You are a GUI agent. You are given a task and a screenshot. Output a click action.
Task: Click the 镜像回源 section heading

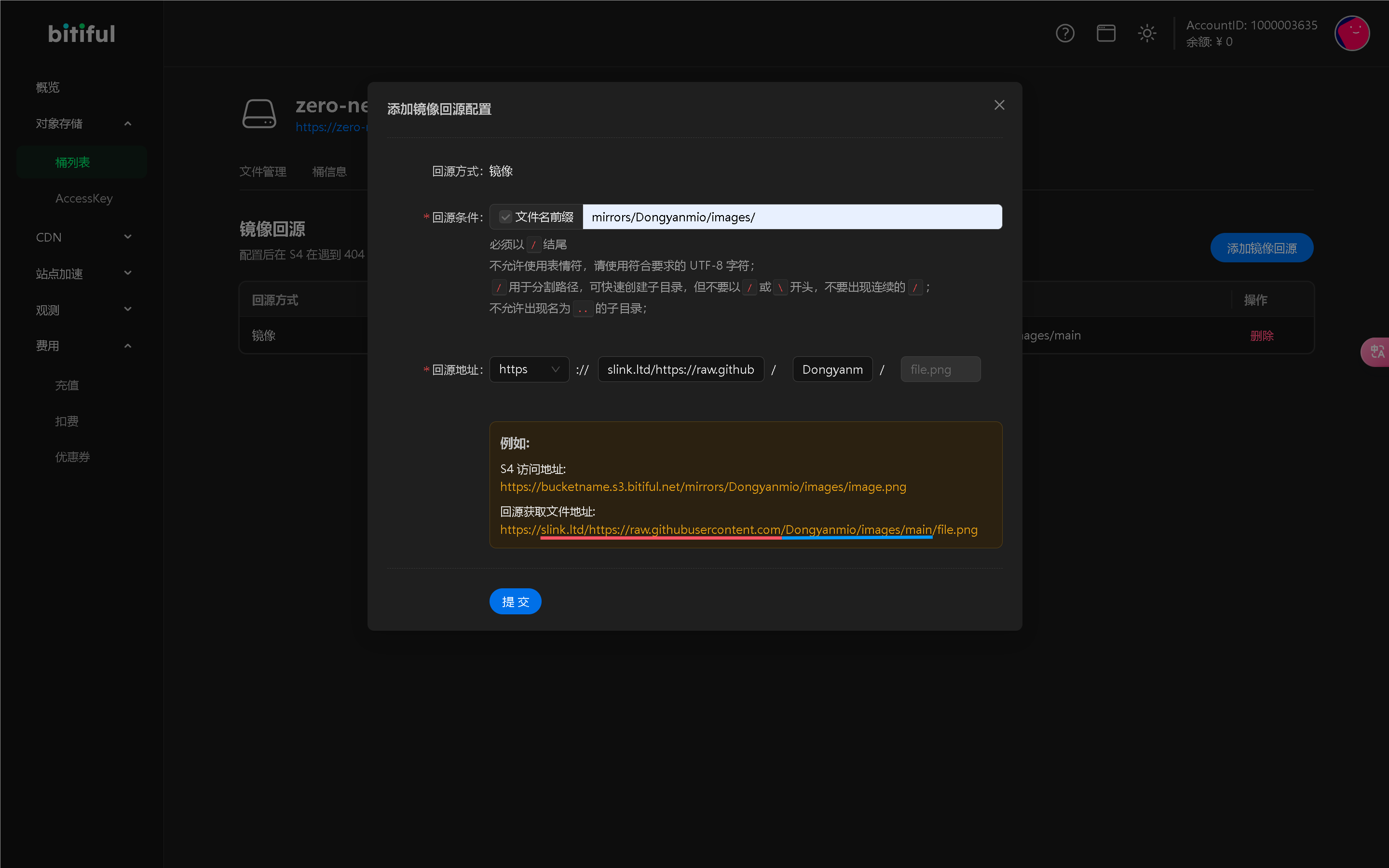pyautogui.click(x=272, y=229)
